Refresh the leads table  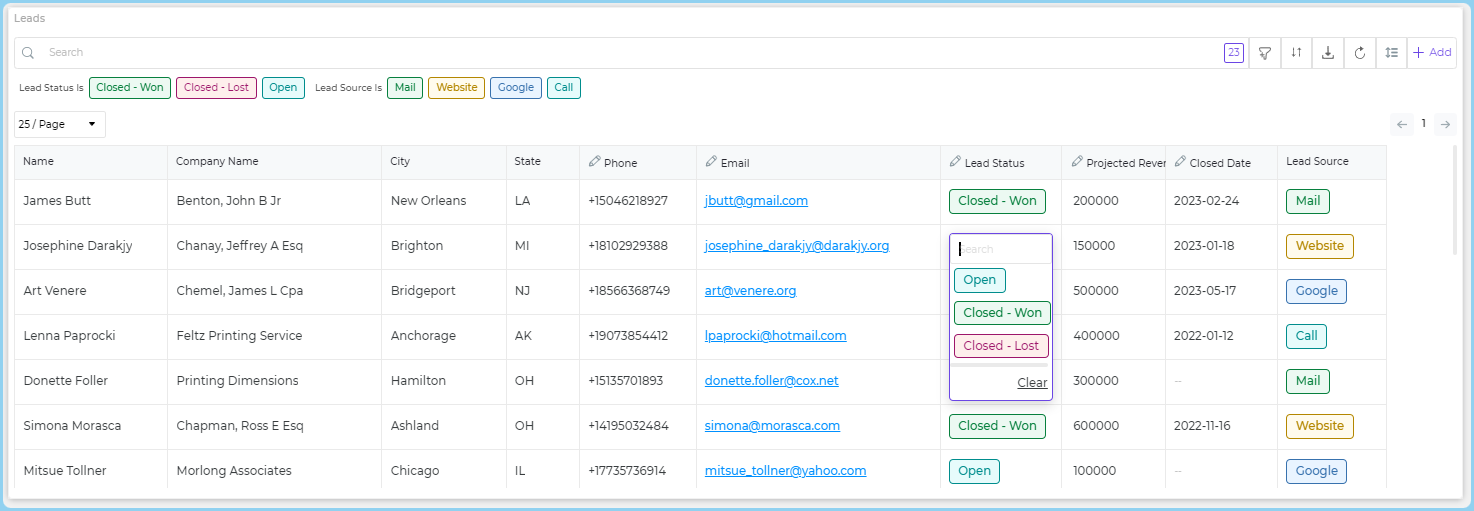(1360, 53)
